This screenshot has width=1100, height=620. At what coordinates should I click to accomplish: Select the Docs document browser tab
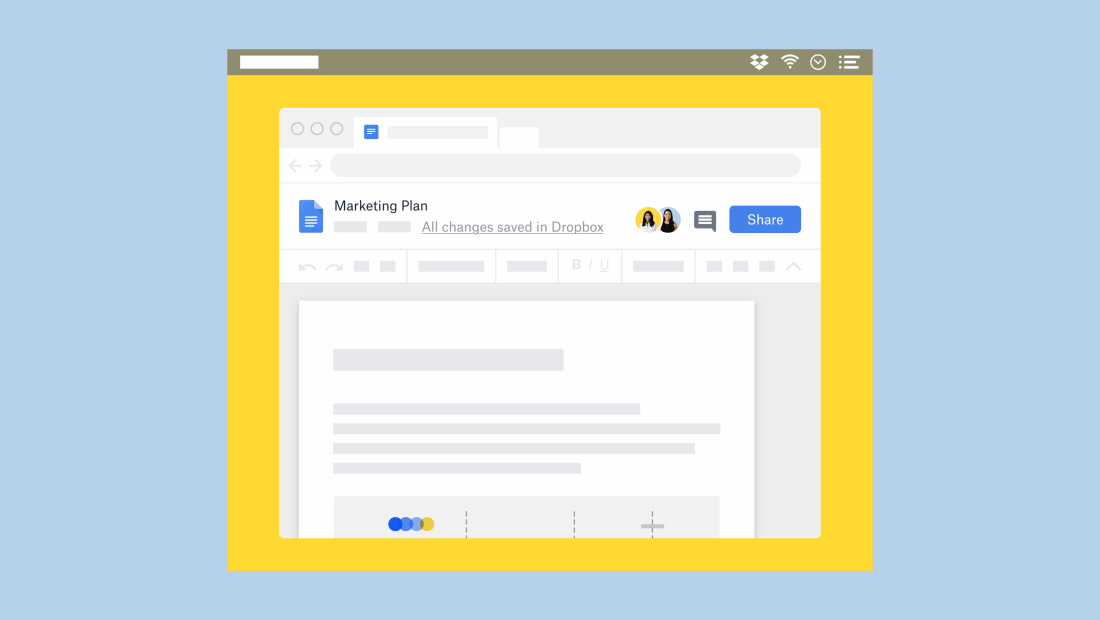click(x=425, y=132)
